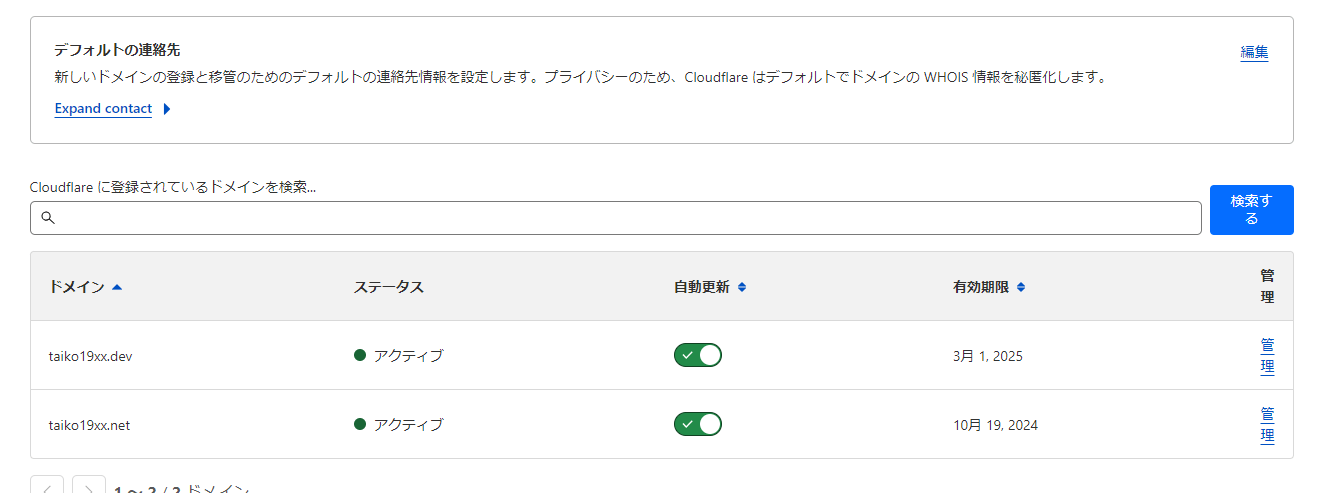
Task: Toggle auto-renew for taiko19xx.dev
Action: 698,355
